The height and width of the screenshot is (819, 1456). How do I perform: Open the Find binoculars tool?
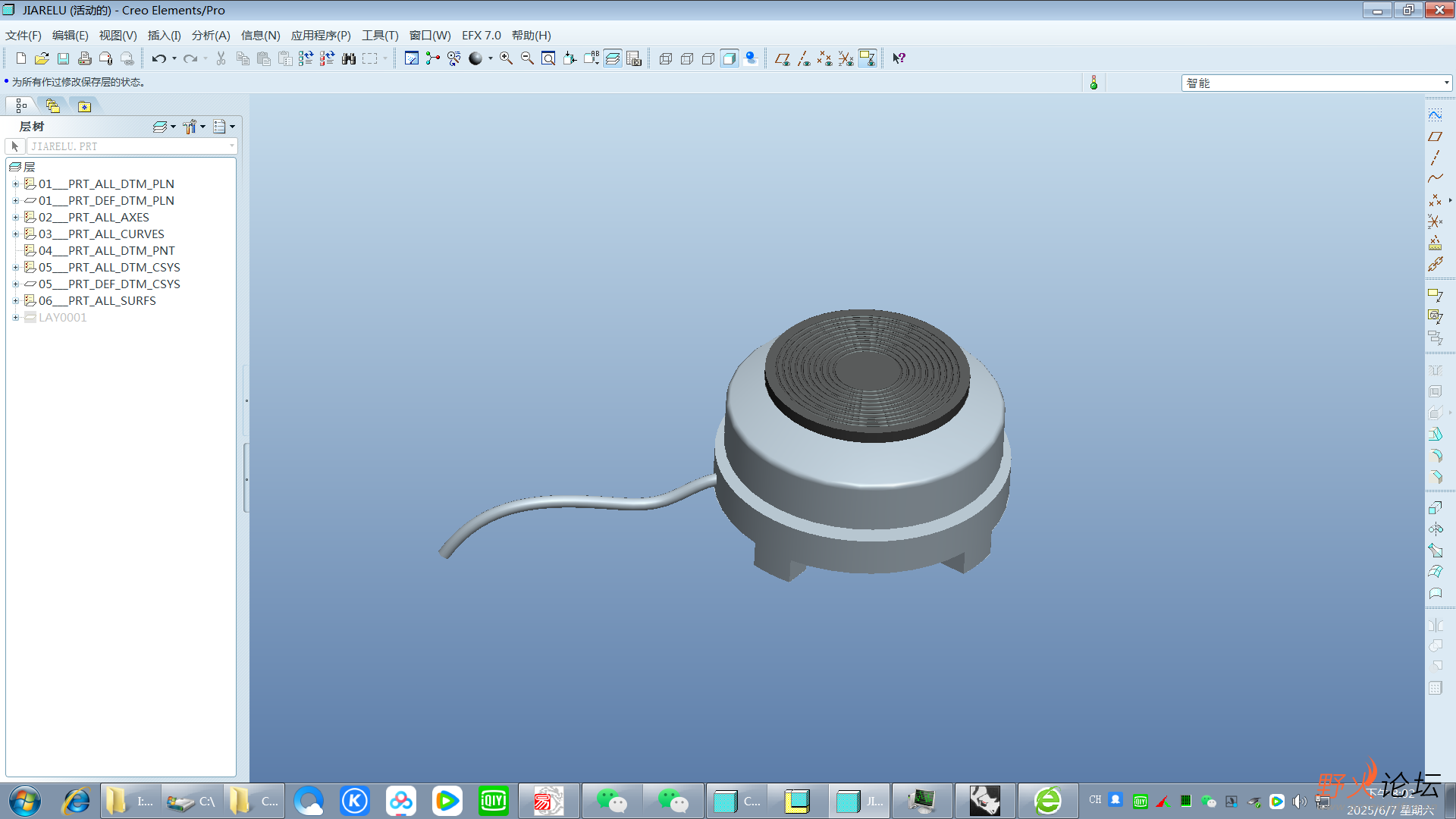pyautogui.click(x=349, y=58)
